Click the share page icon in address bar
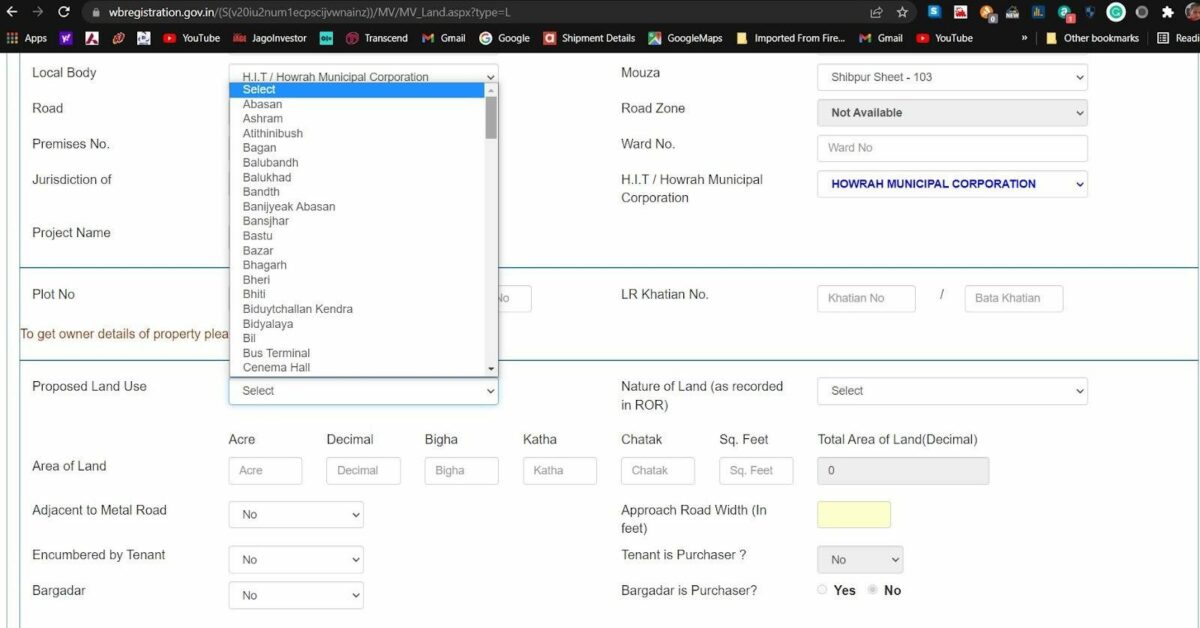Screen dimensions: 1200x628 point(877,12)
